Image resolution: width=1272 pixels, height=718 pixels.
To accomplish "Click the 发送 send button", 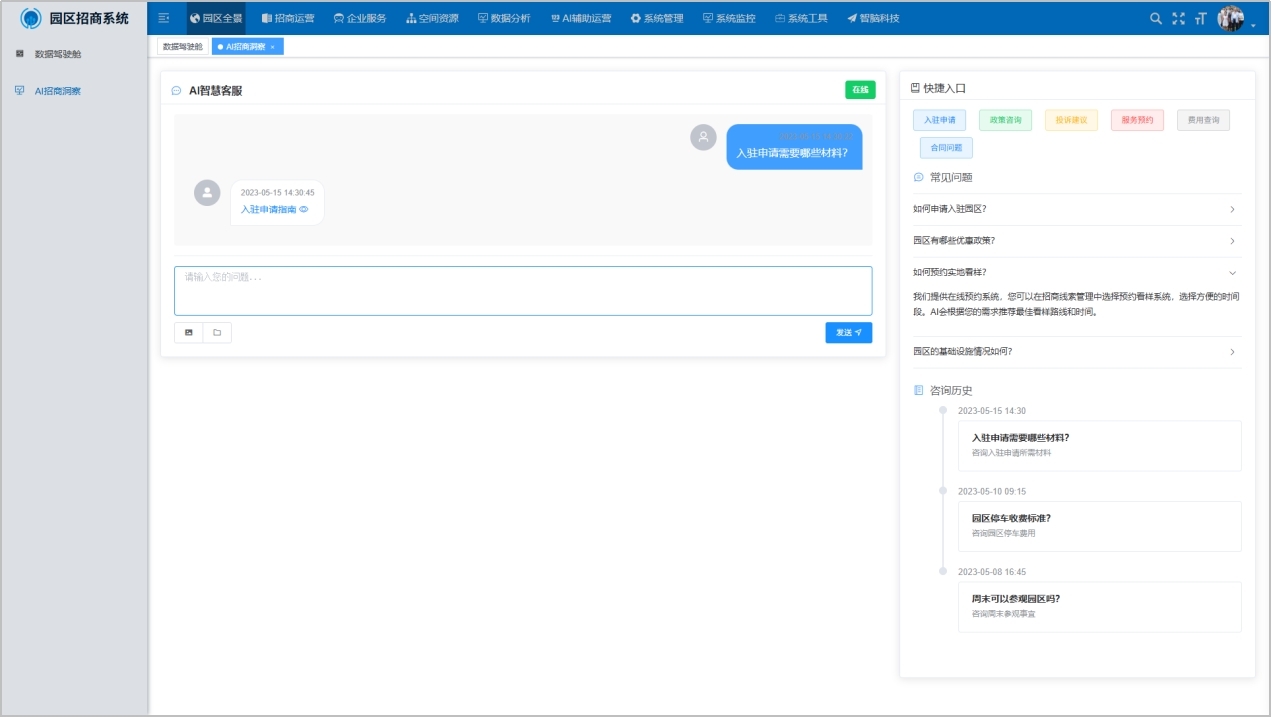I will click(847, 333).
